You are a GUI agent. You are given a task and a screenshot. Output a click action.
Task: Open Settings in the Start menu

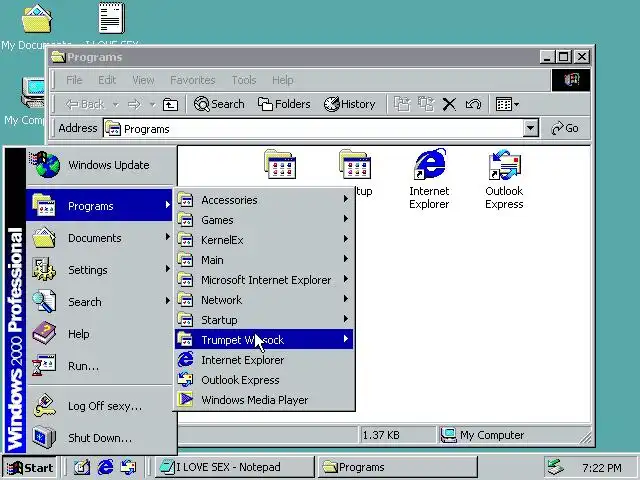coord(99,270)
